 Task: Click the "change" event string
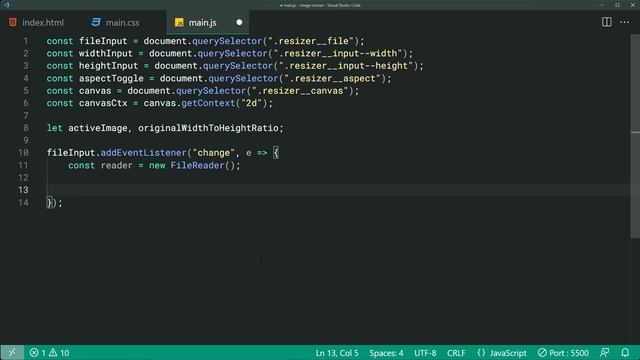213,153
